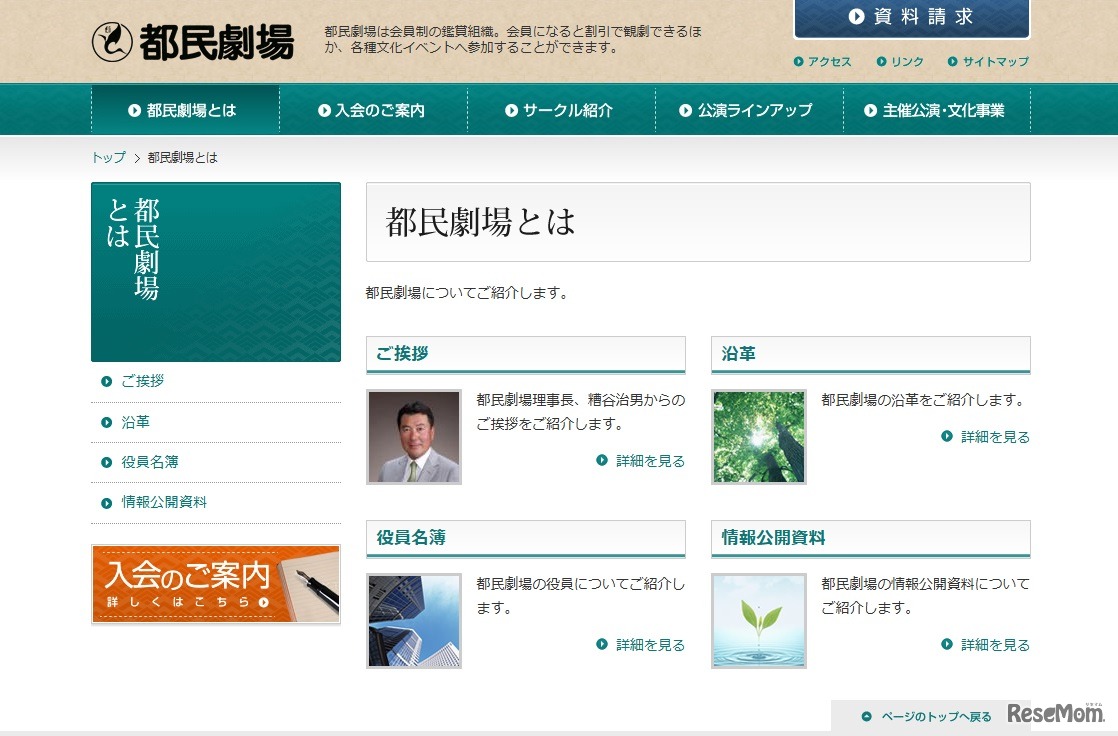This screenshot has height=736, width=1118.
Task: Click the arrow icon beside アクセス
Action: click(799, 62)
